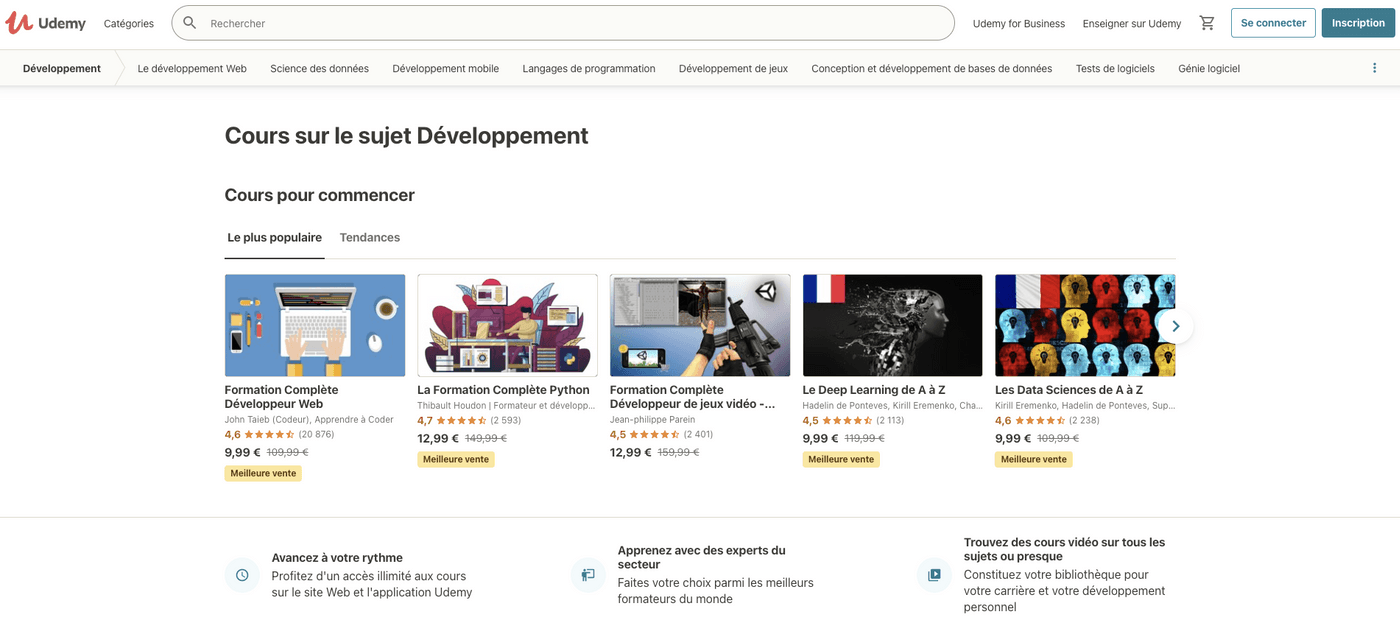
Task: Click the video library icon beside Trouvez des cours
Action: click(x=934, y=575)
